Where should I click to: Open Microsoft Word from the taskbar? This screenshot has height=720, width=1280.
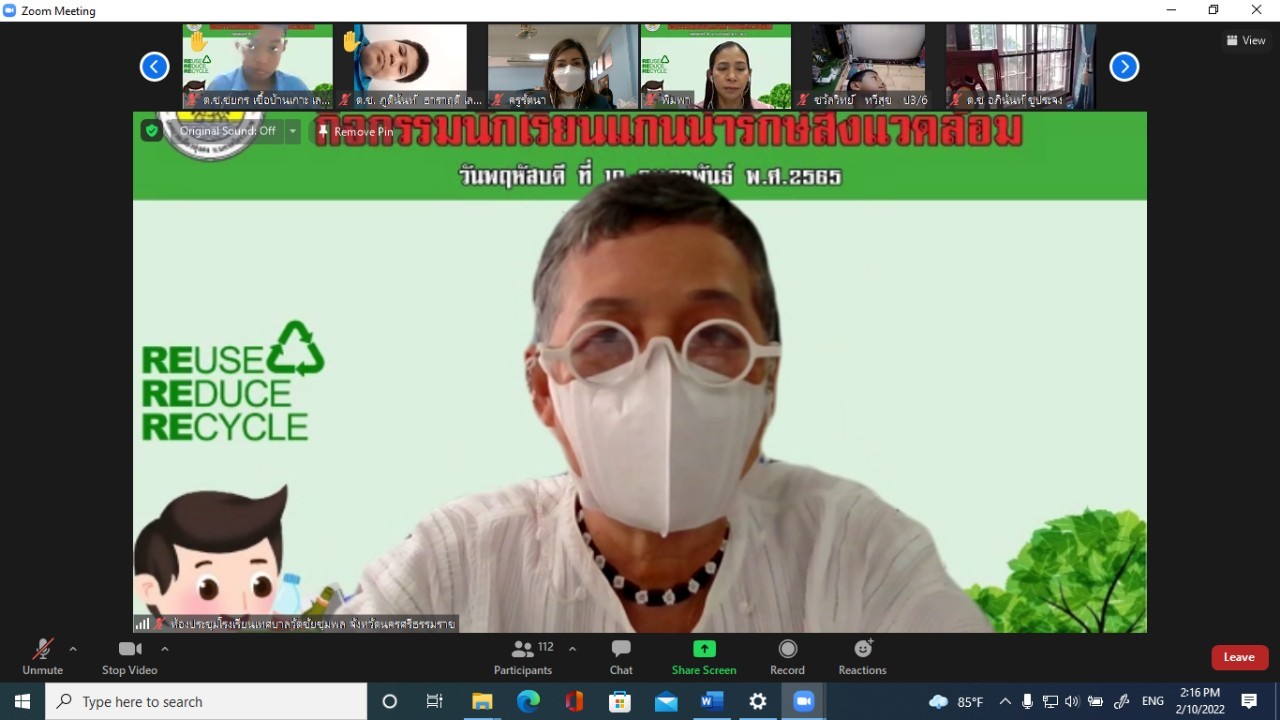click(712, 701)
